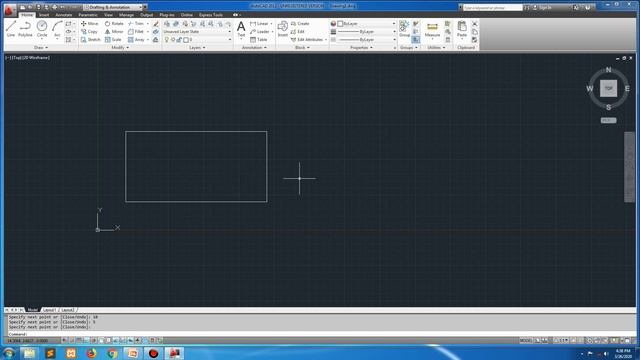Select the Linear dimension tool
This screenshot has height=360, width=640.
click(260, 24)
